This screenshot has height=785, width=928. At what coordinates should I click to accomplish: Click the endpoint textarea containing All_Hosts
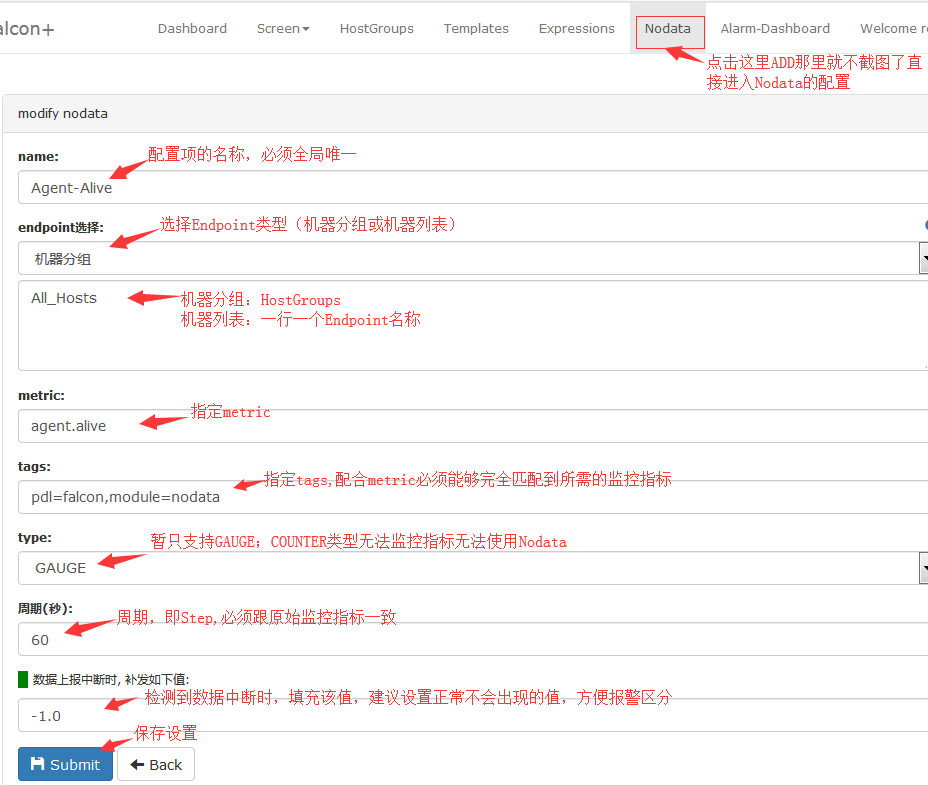tap(470, 325)
